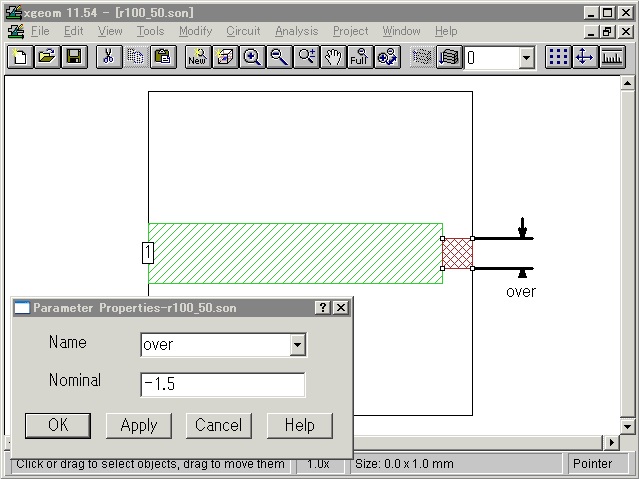
Task: Open the Help menu
Action: click(446, 31)
